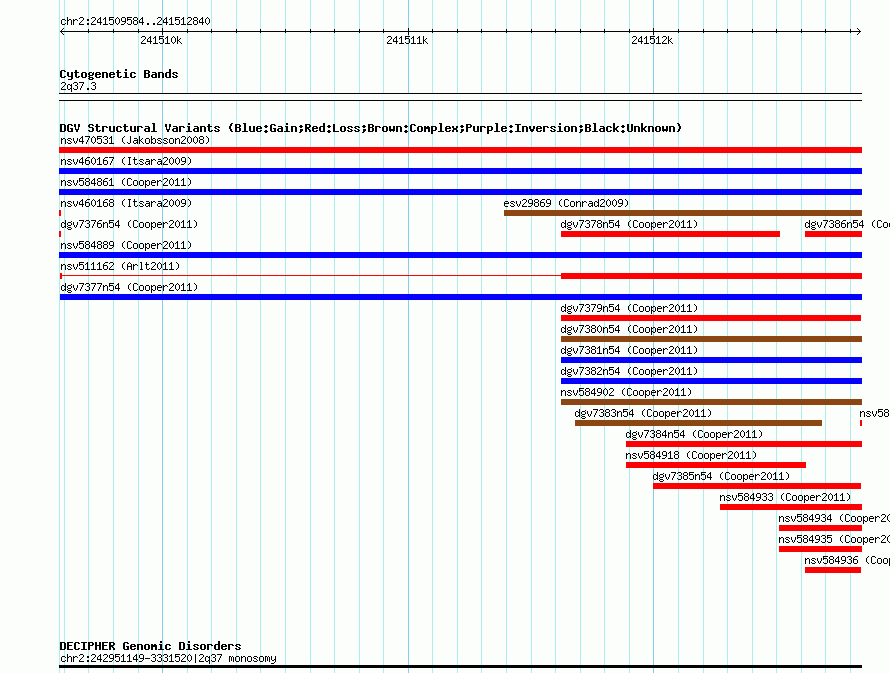
Task: Select the nsv511162 (Arlt2011) label
Action: (120, 266)
